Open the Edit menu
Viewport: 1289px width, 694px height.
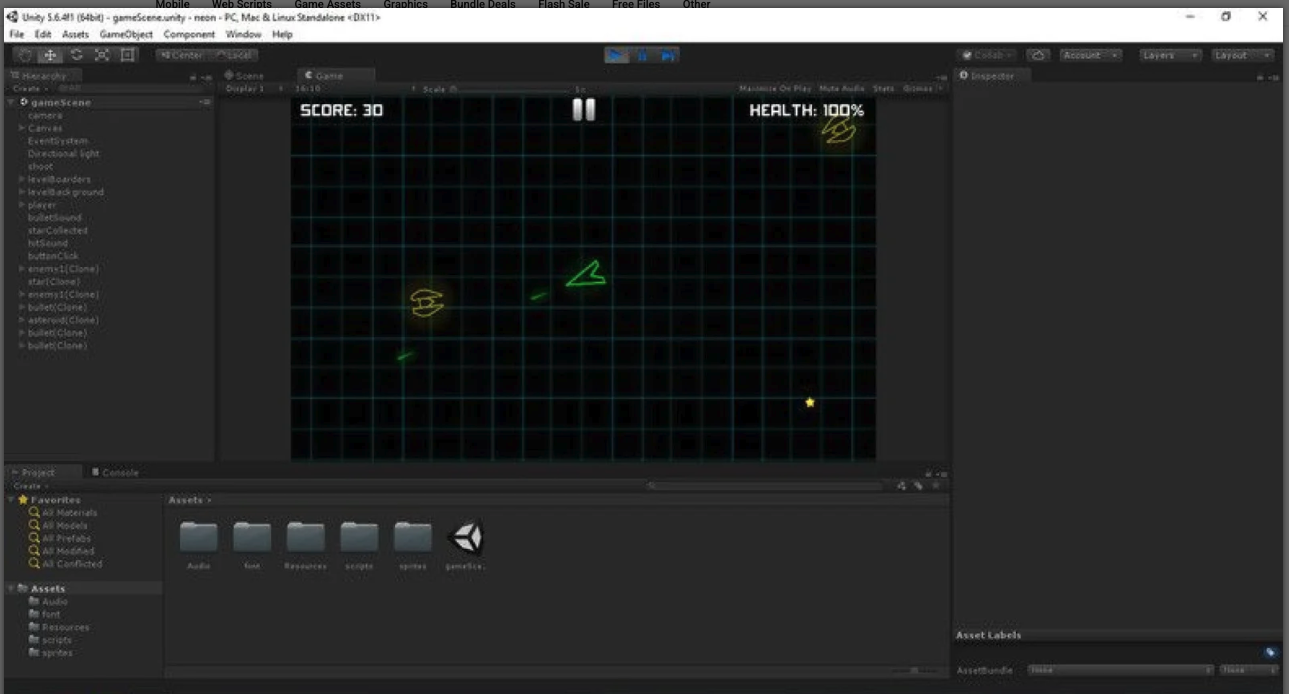tap(43, 34)
